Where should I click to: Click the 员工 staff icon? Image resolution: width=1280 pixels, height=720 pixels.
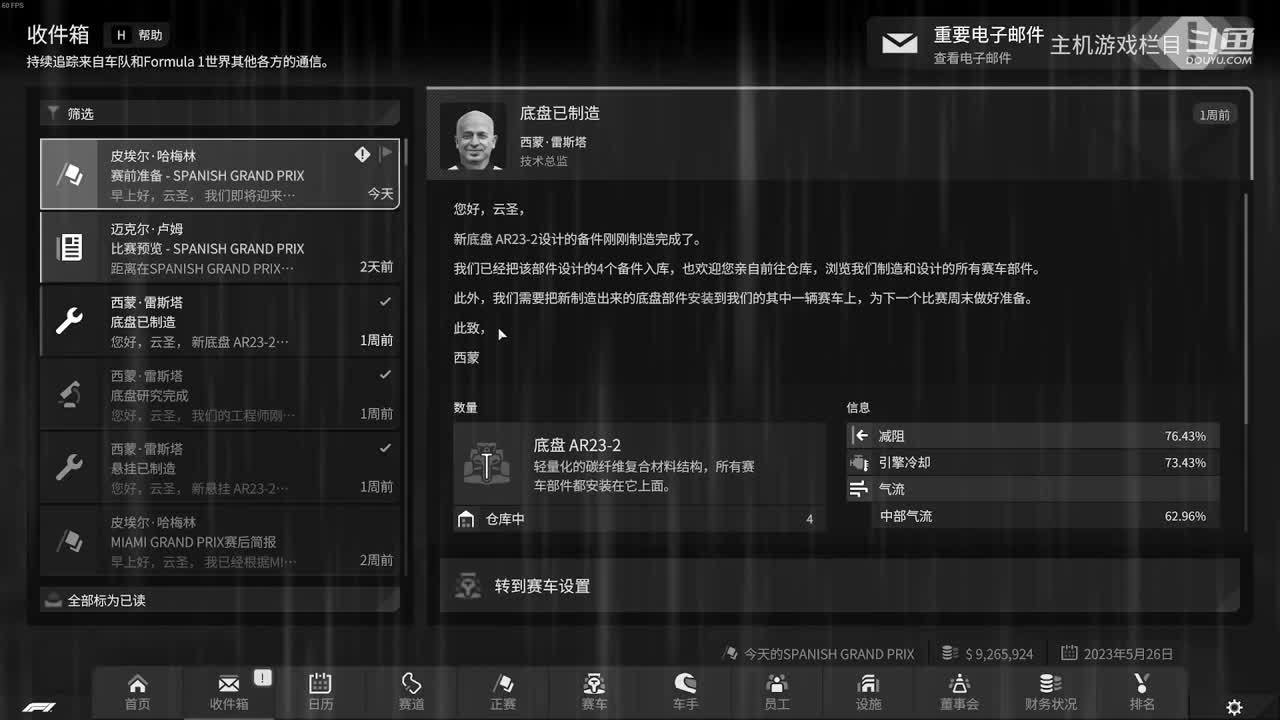click(777, 683)
